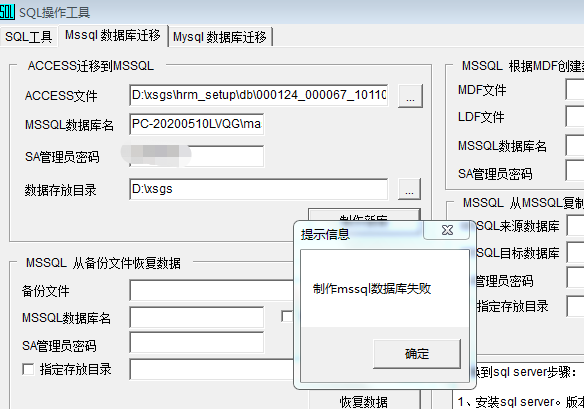584x409 pixels.
Task: Select the Mssql 数据库迁移 tab
Action: click(x=112, y=35)
